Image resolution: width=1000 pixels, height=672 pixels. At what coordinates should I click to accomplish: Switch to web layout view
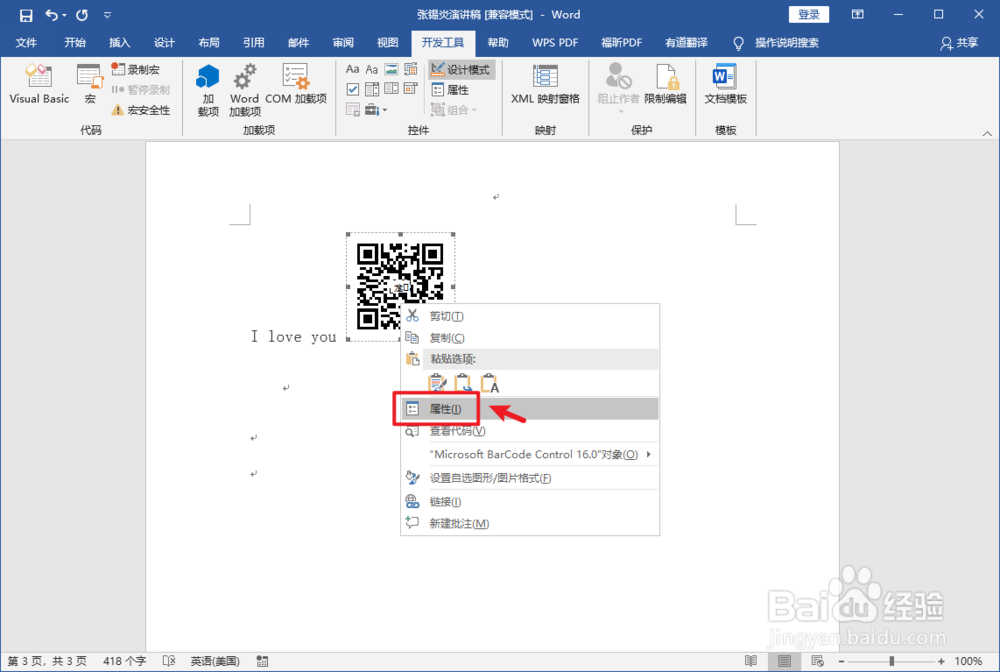tap(818, 661)
